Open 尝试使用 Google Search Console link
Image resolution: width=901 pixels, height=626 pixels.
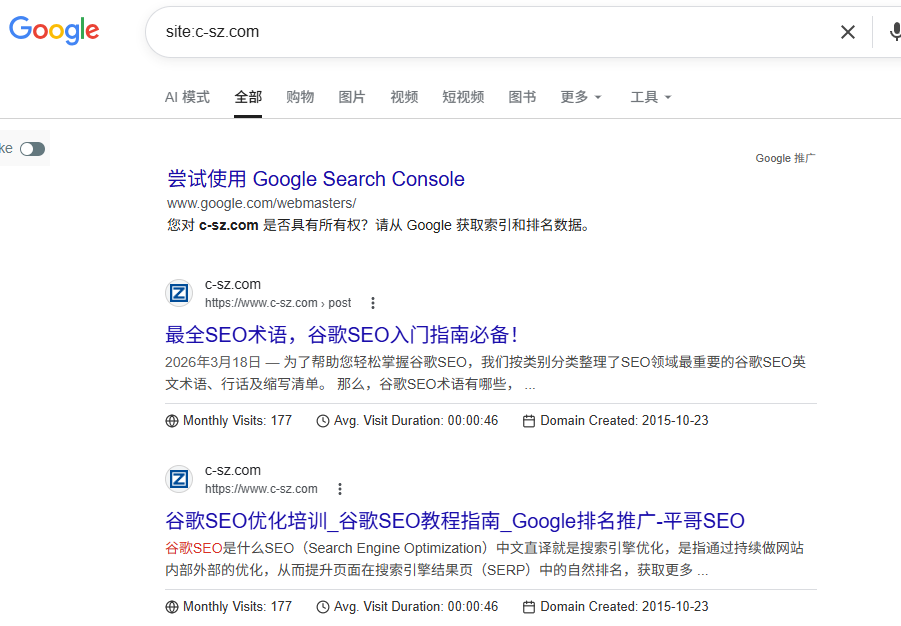point(315,179)
